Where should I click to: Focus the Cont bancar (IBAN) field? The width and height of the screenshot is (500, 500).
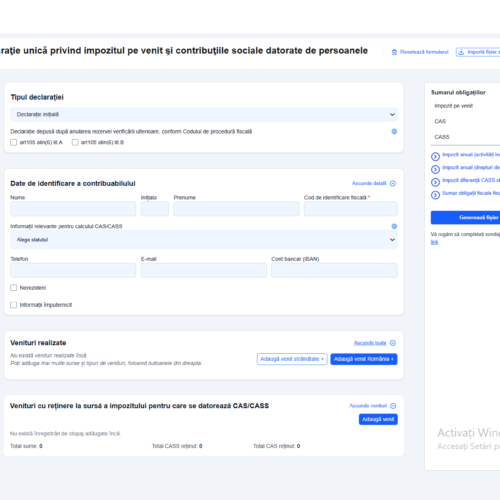pos(334,270)
